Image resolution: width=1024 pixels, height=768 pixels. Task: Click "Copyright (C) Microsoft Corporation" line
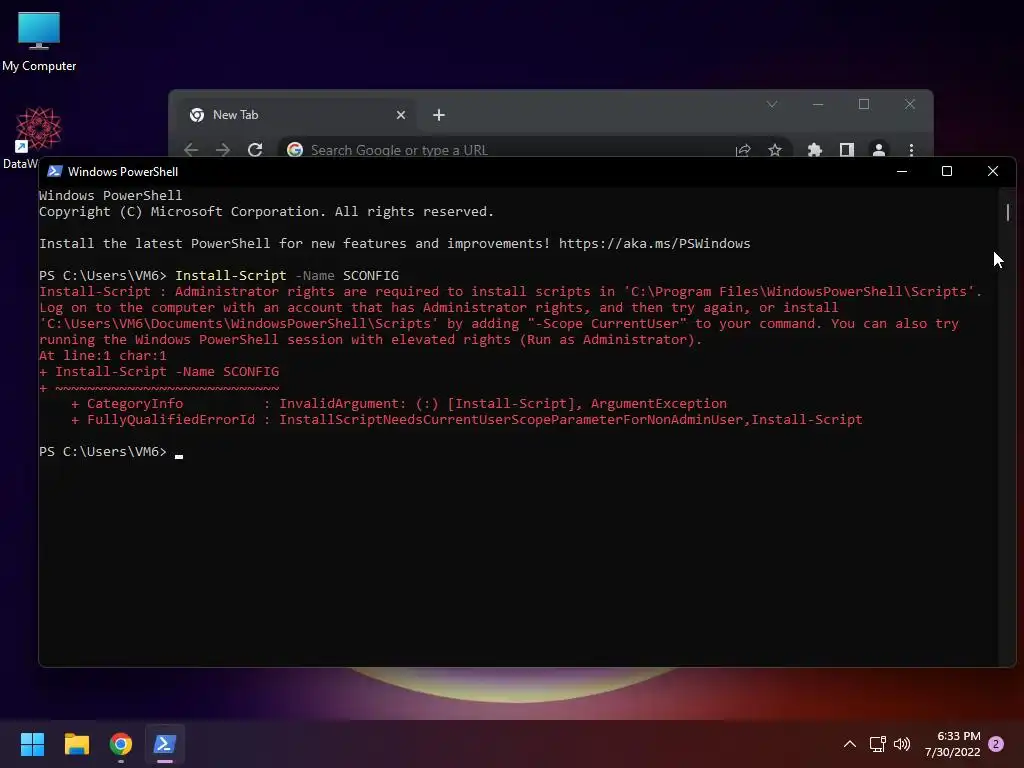point(266,212)
